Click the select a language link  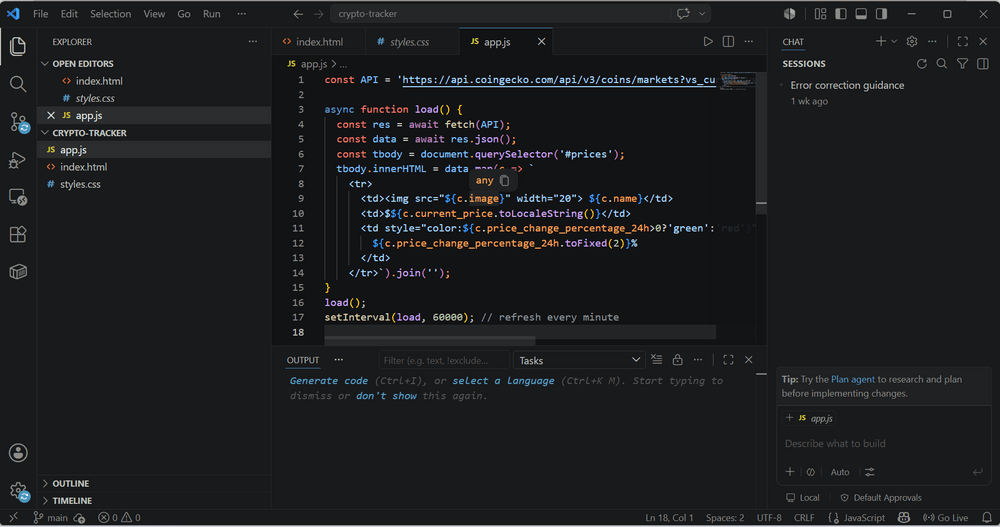(503, 381)
